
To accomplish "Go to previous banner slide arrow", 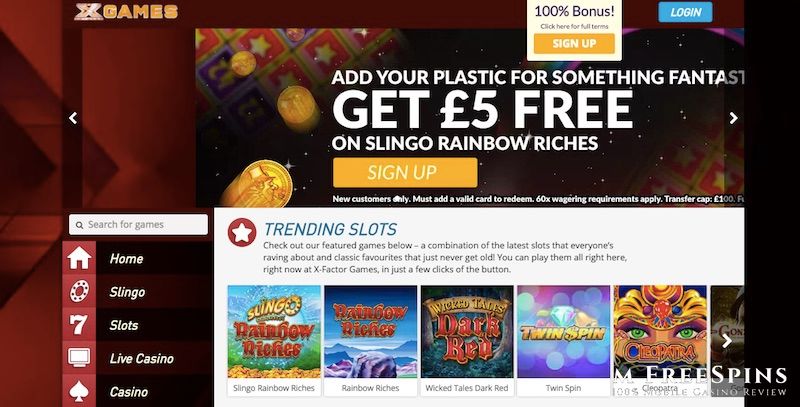I will pyautogui.click(x=73, y=118).
